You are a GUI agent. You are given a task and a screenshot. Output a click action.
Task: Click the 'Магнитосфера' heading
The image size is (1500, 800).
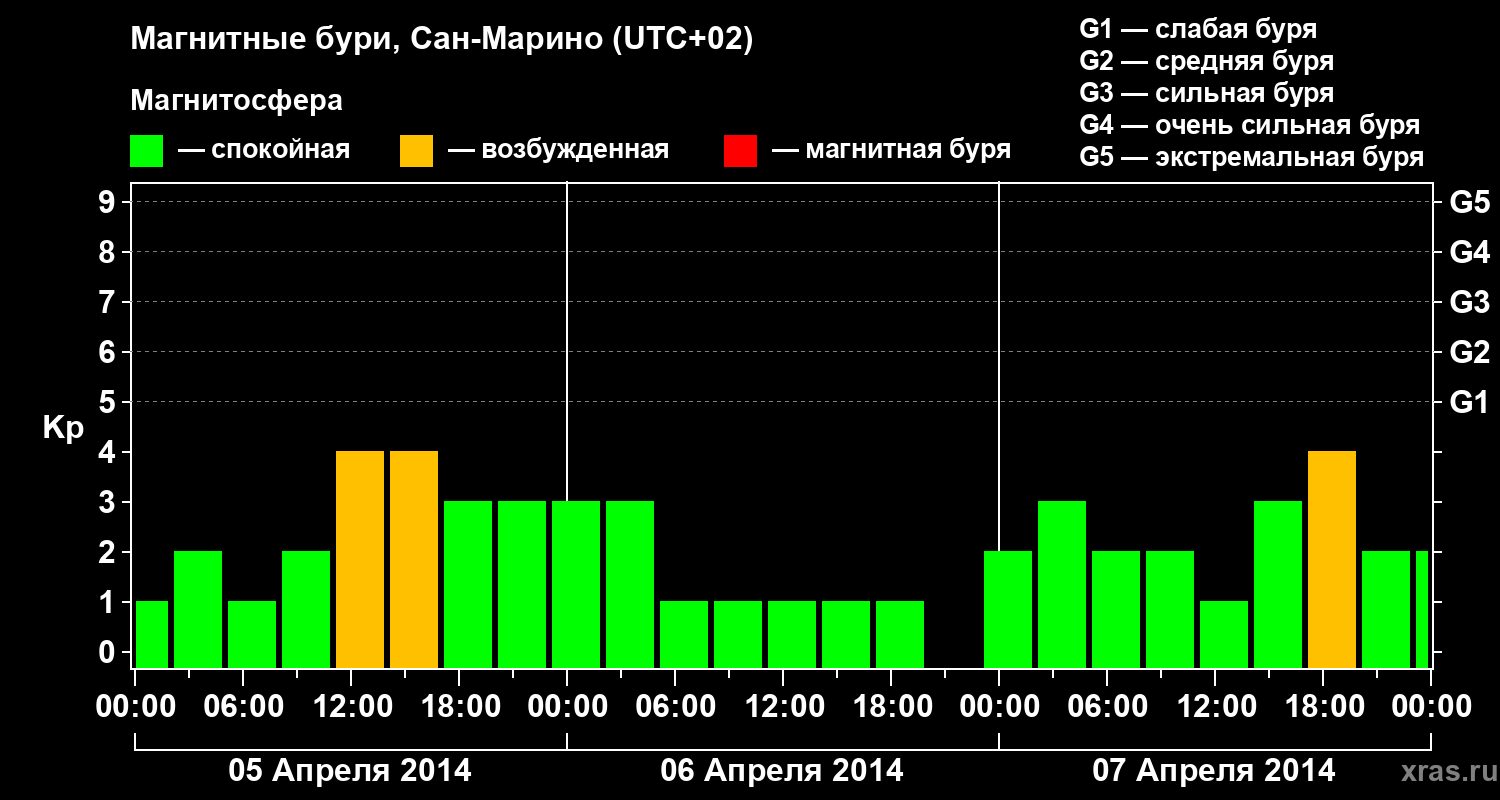tap(236, 101)
